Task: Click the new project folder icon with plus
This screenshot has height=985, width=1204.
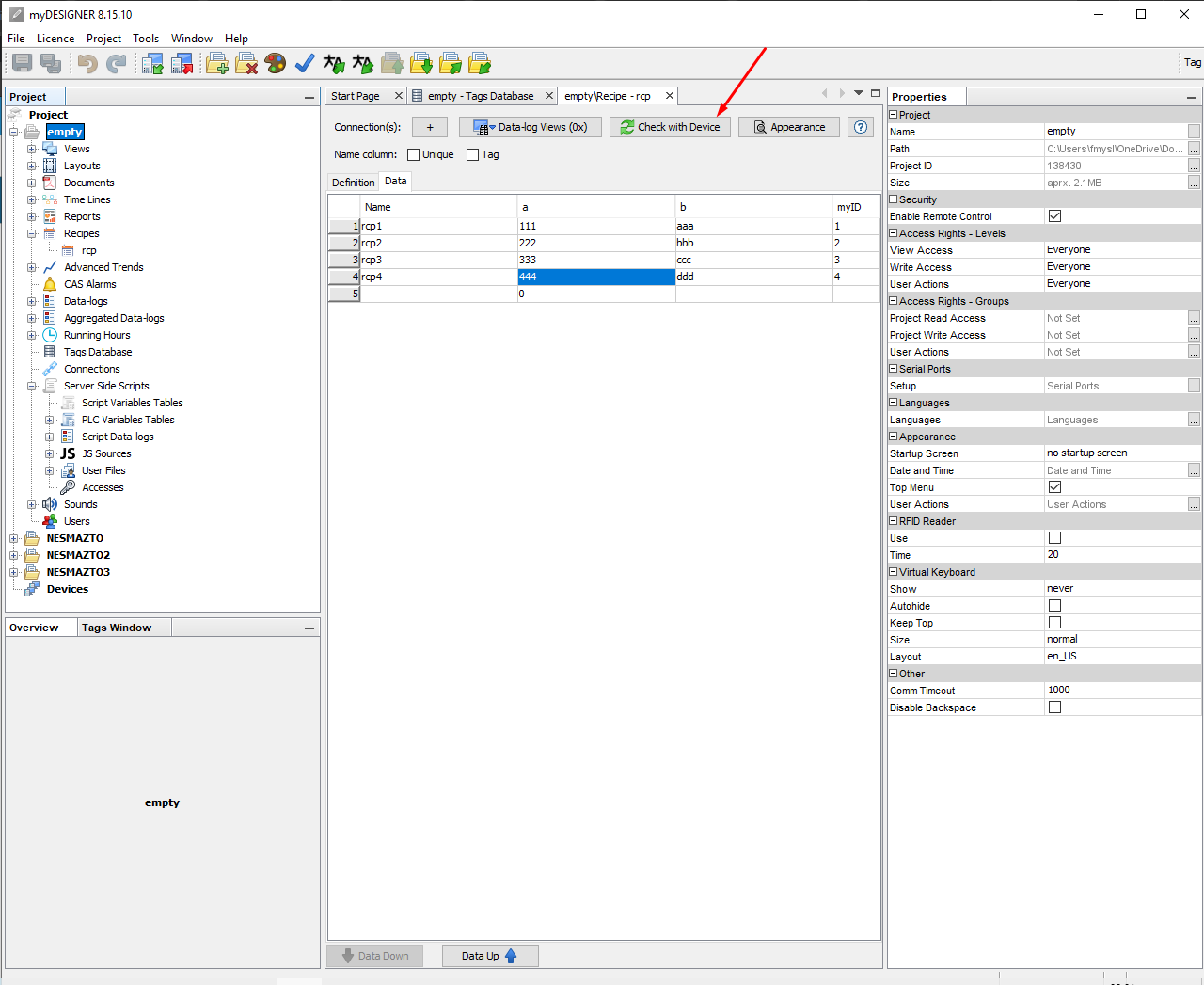Action: pyautogui.click(x=217, y=63)
